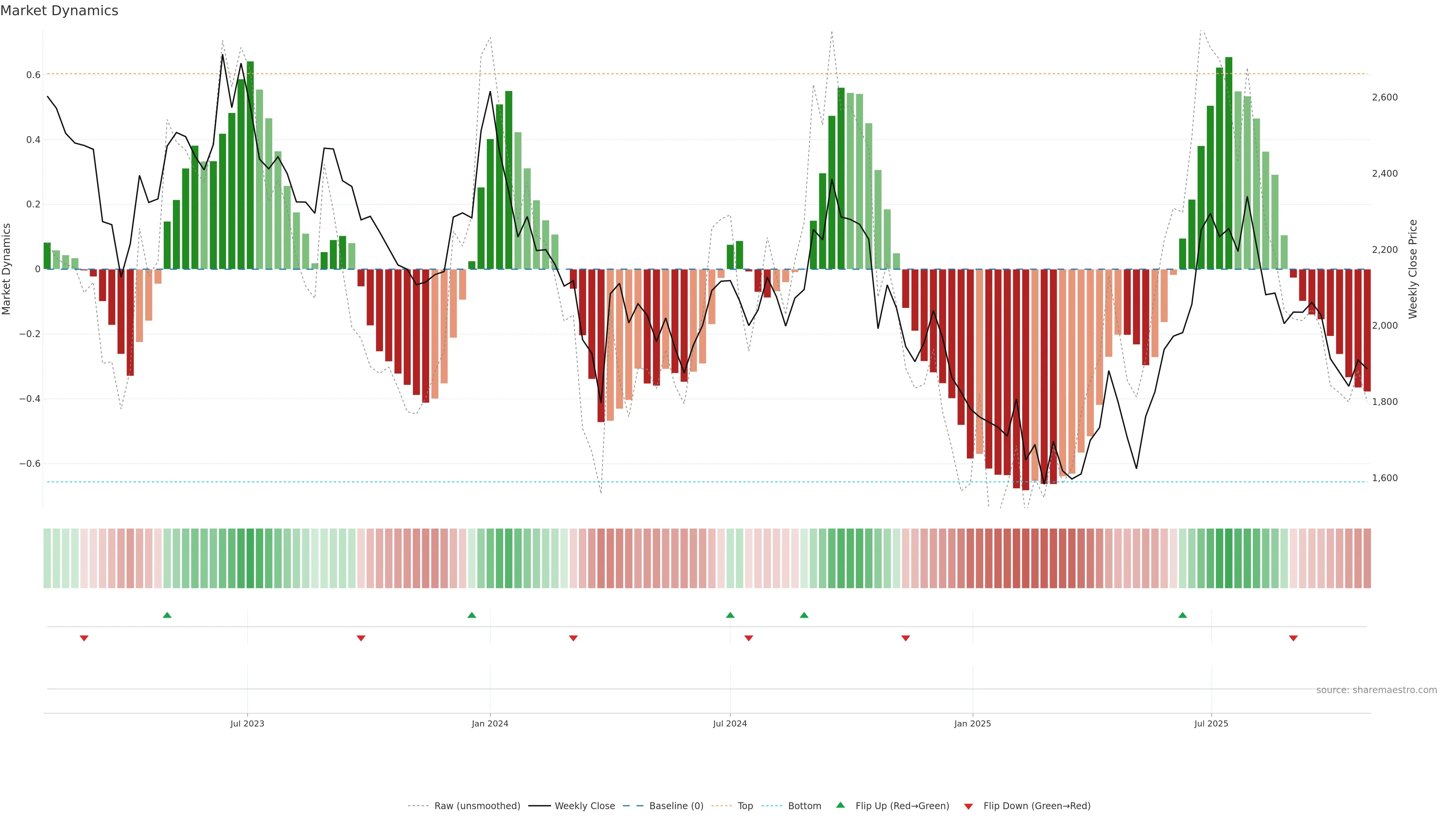Toggle the Baseline (0) legend entry
This screenshot has width=1456, height=819.
676,806
